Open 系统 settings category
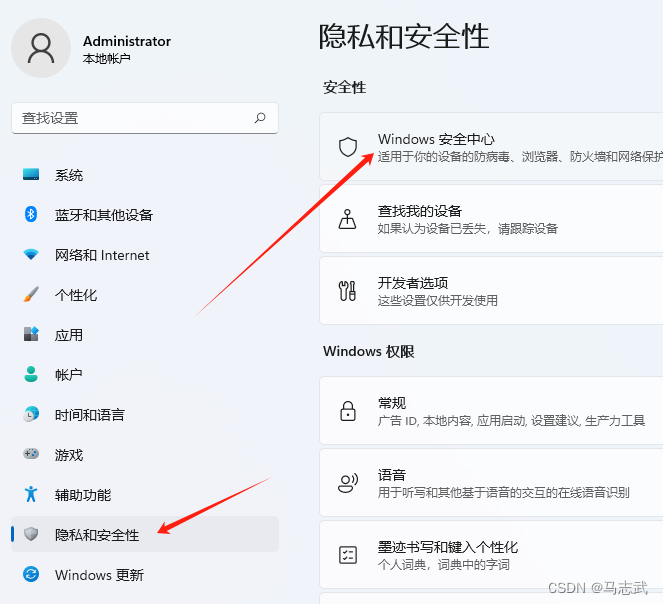Image resolution: width=663 pixels, height=604 pixels. 145,175
